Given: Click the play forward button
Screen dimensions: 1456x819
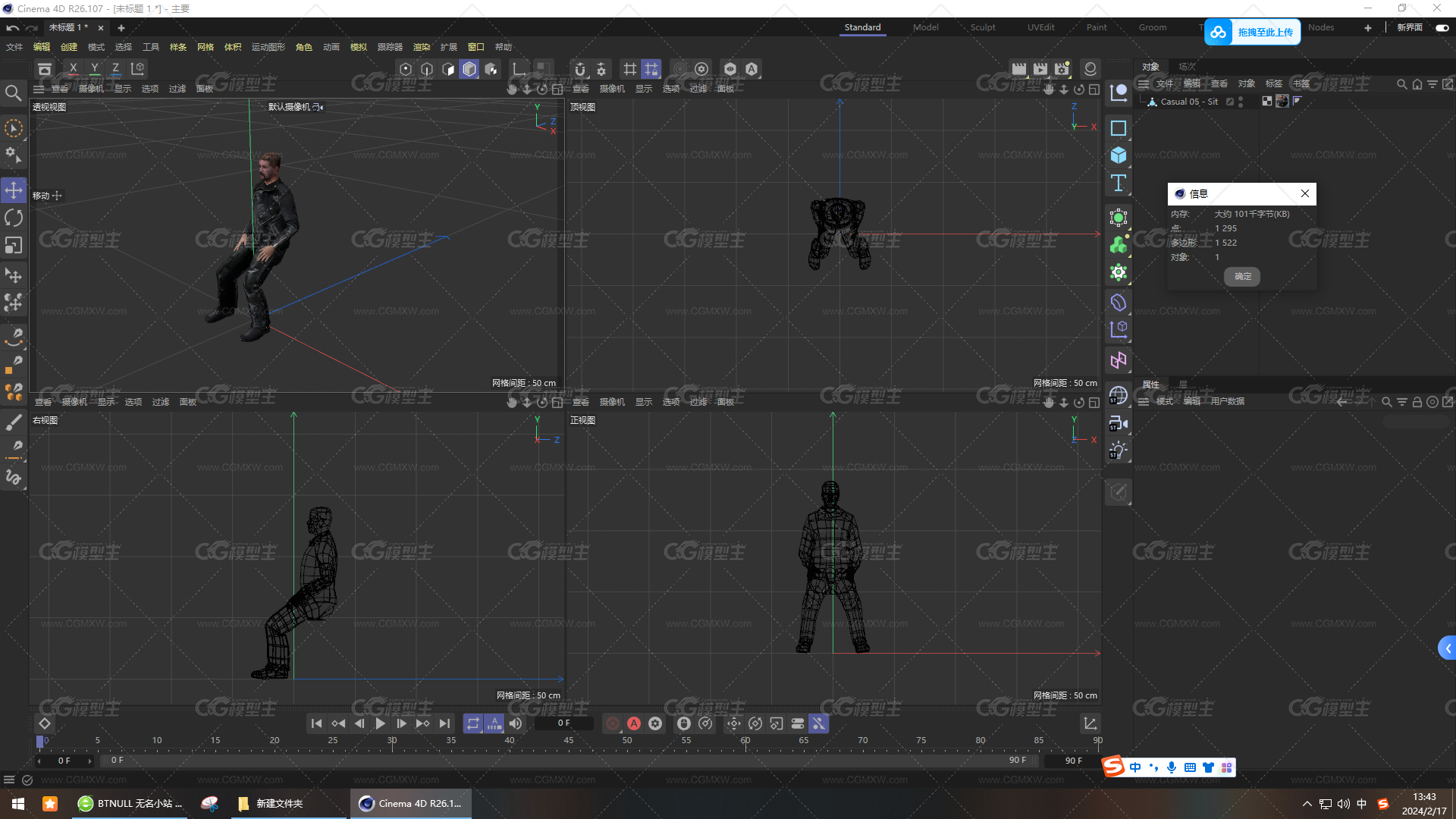Looking at the screenshot, I should pyautogui.click(x=381, y=723).
